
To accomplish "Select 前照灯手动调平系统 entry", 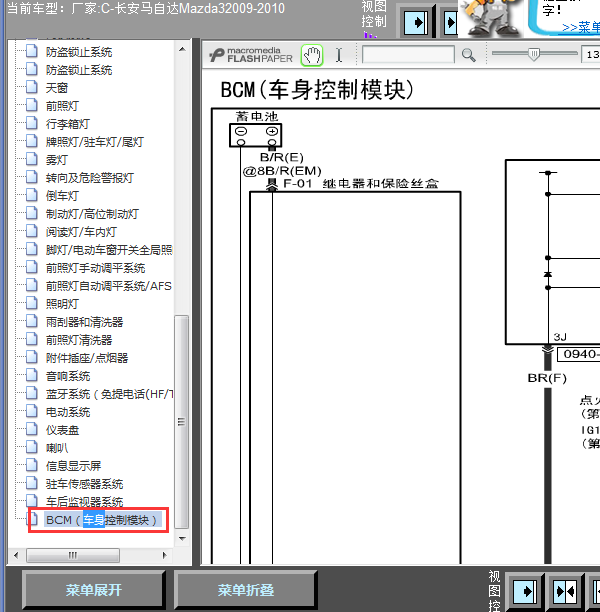I will click(96, 268).
